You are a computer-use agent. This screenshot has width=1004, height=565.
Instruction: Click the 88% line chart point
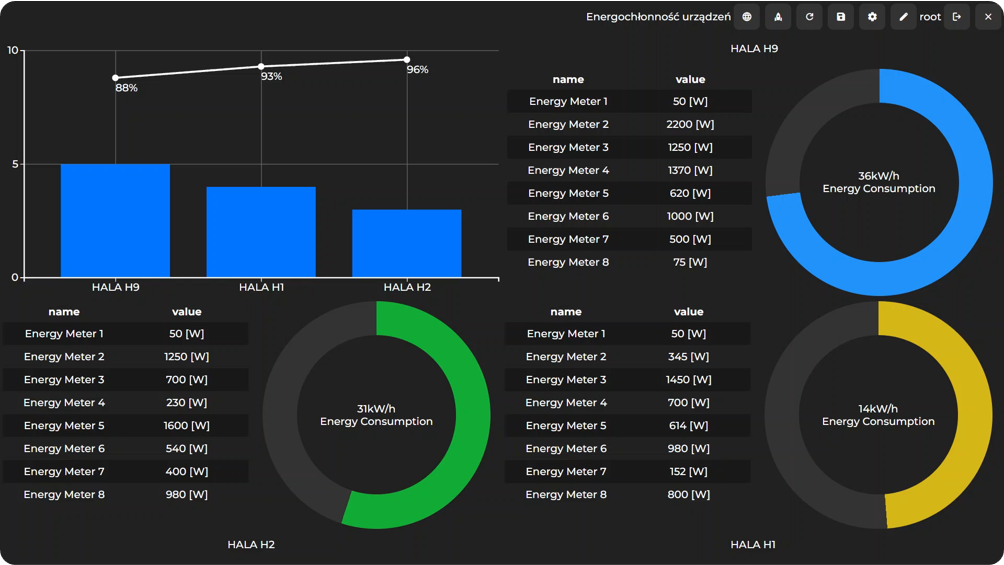[x=115, y=78]
